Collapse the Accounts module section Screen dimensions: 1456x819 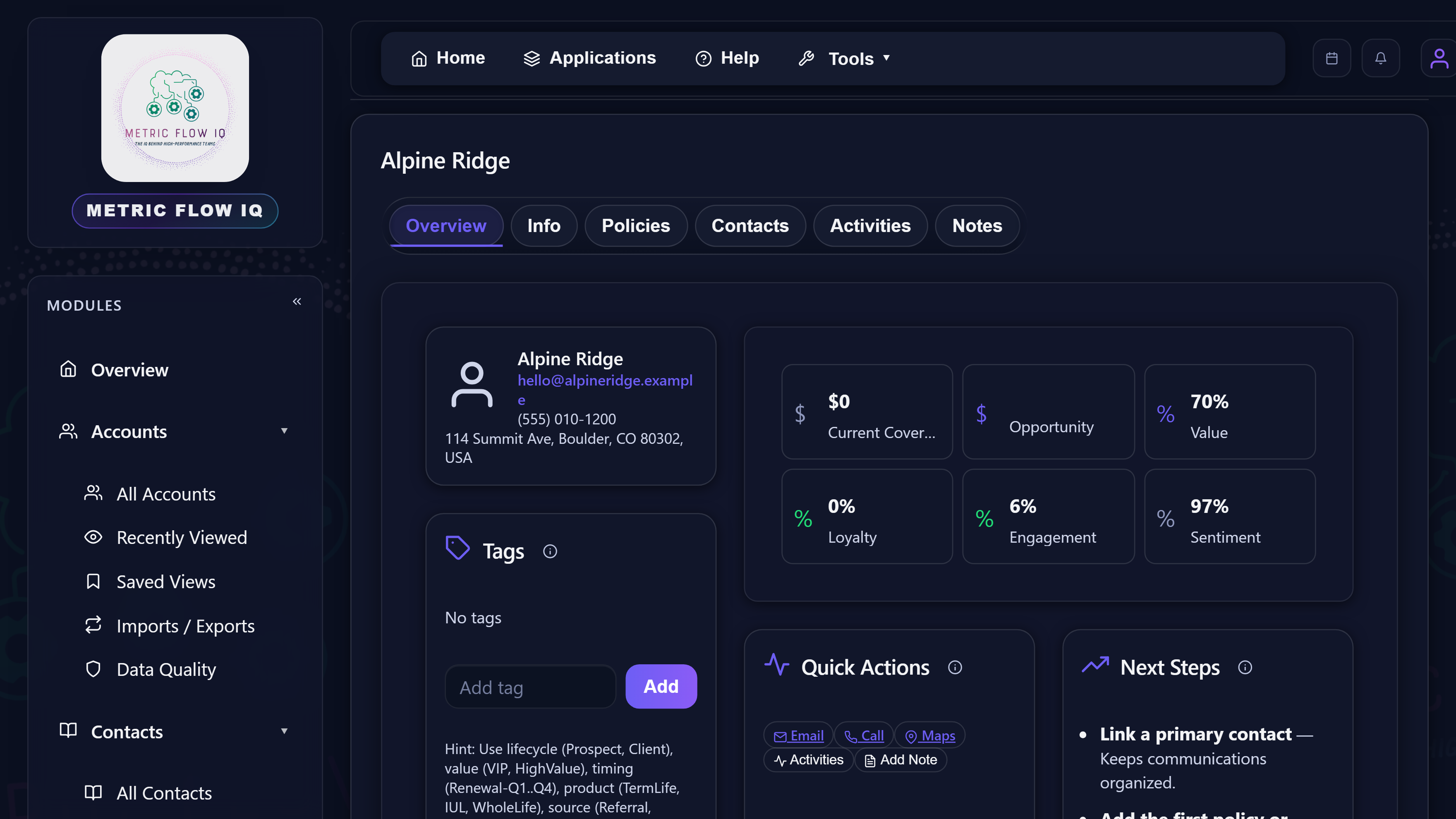tap(284, 431)
